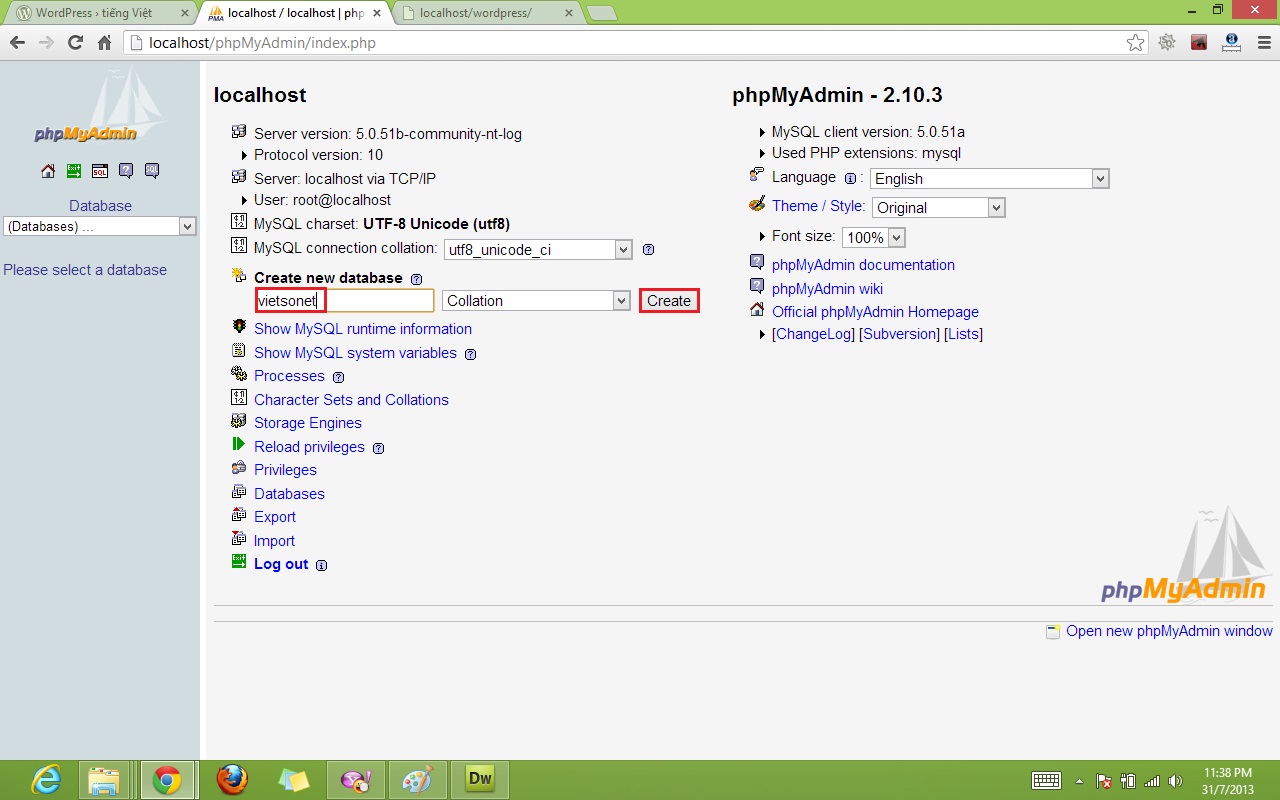Click the Reload privileges link
This screenshot has height=800, width=1280.
pos(309,447)
